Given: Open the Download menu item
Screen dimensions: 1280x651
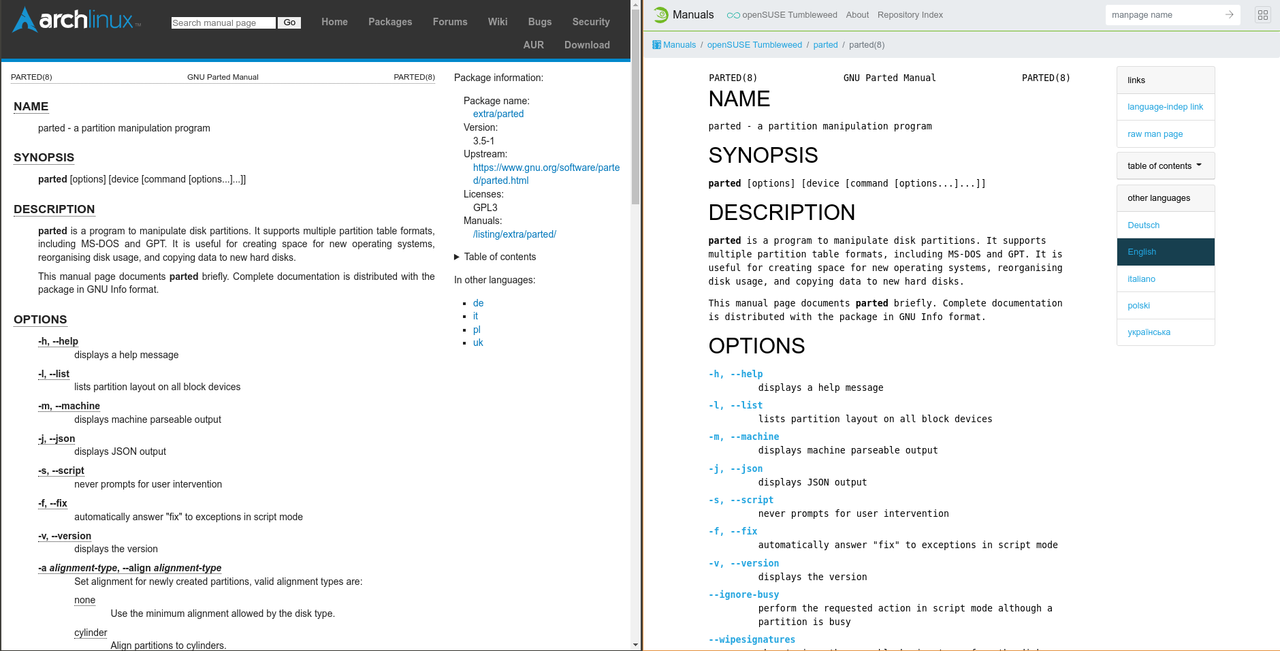Looking at the screenshot, I should tap(587, 45).
